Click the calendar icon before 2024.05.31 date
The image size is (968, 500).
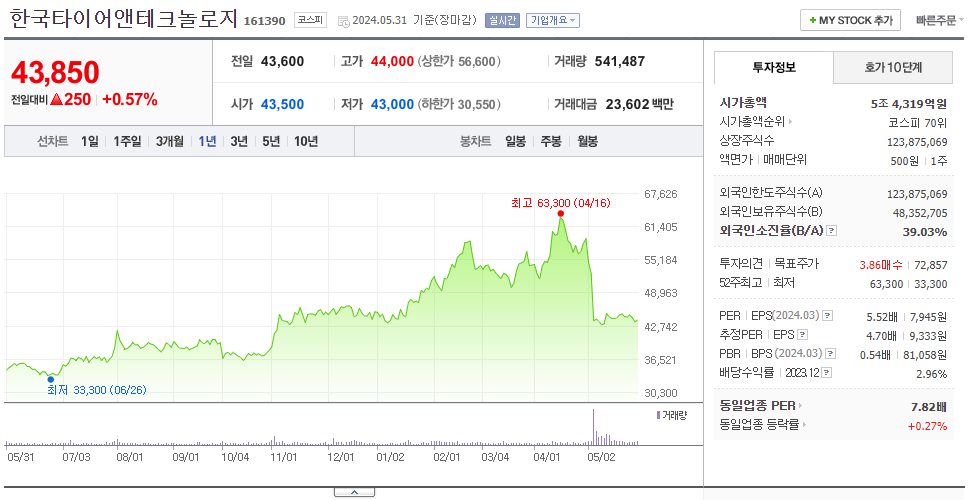click(343, 21)
